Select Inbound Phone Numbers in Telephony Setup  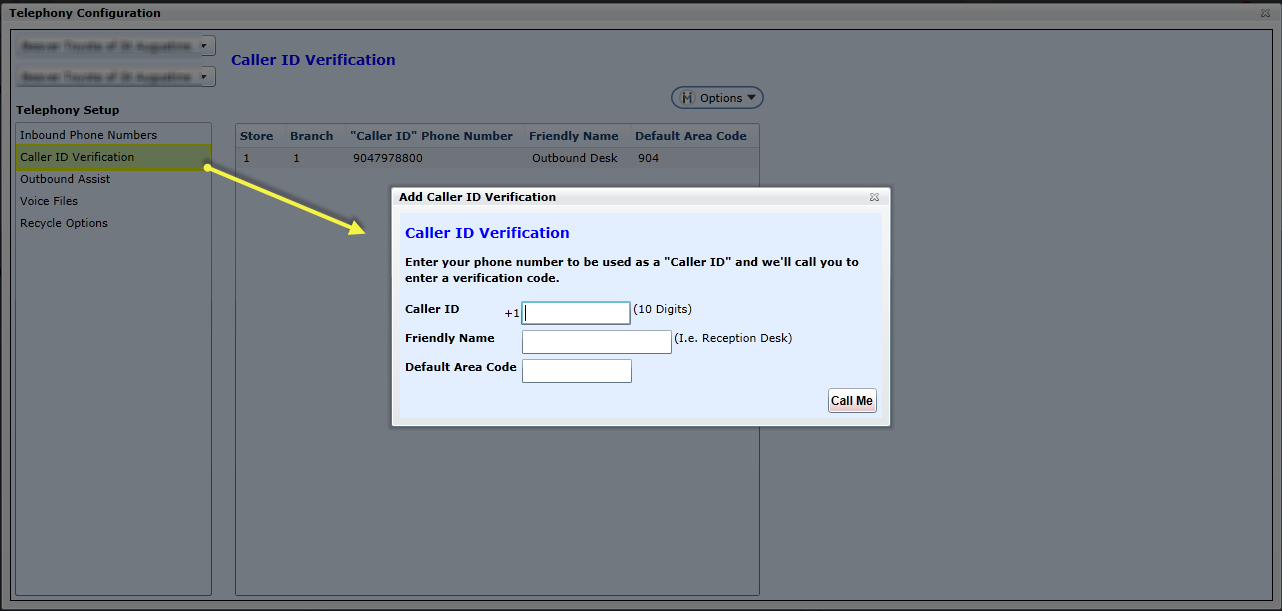(x=88, y=135)
